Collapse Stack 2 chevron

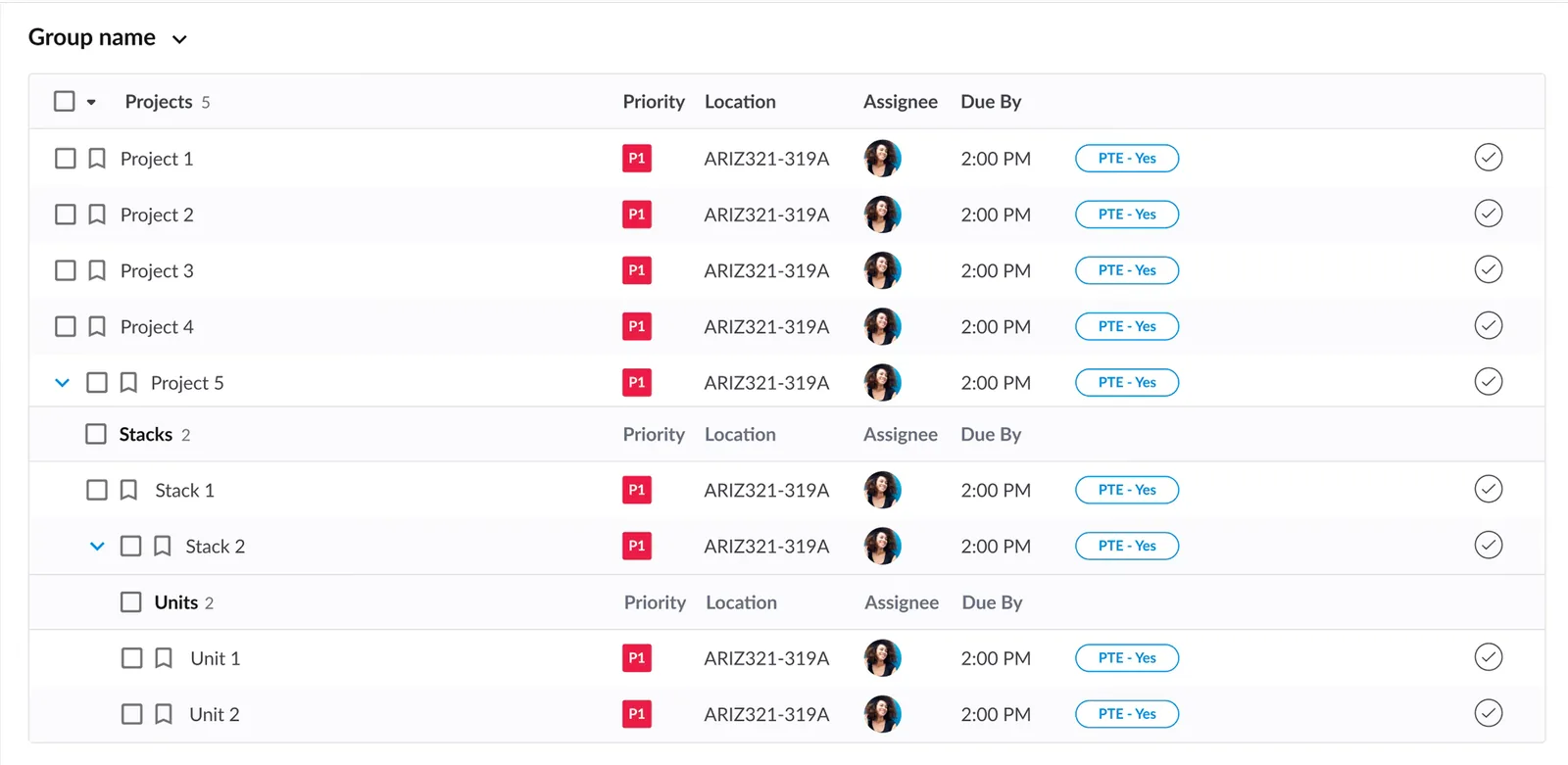click(x=97, y=547)
